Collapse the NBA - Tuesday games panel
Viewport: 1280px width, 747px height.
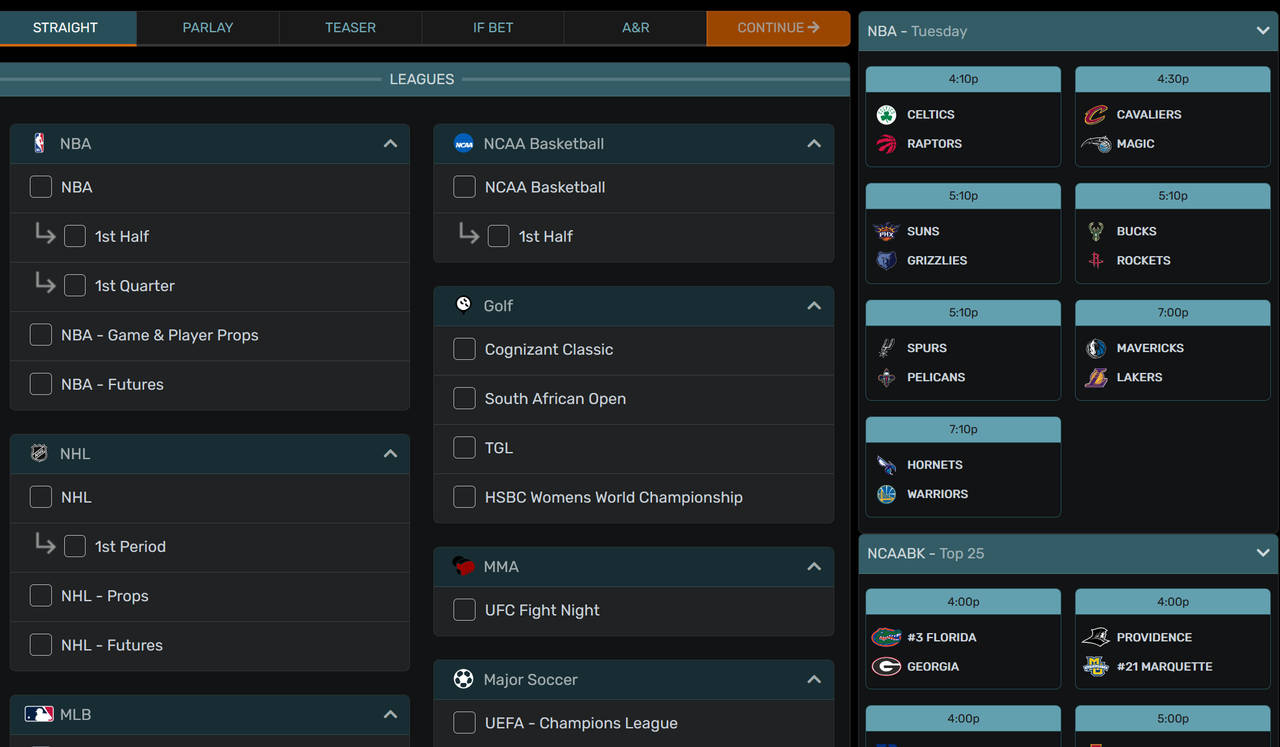click(1263, 31)
